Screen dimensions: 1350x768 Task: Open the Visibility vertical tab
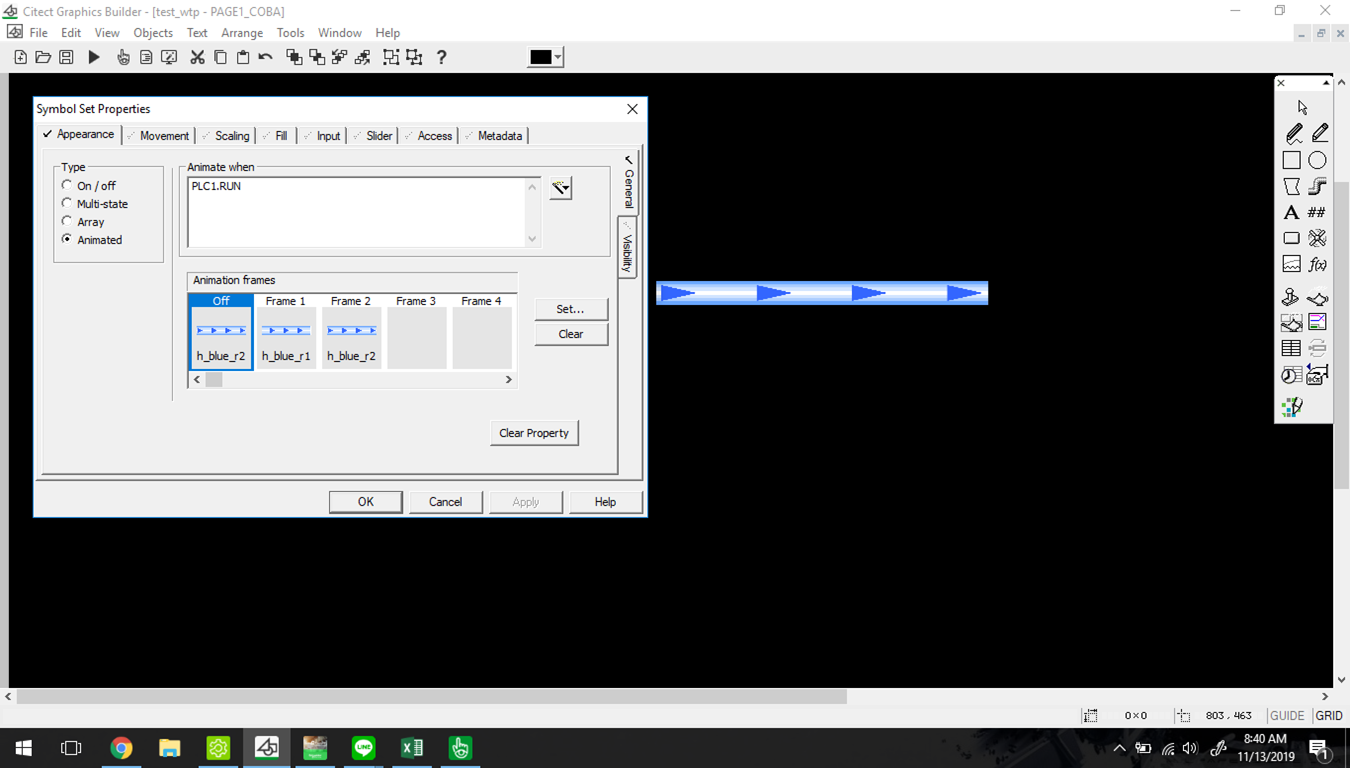[x=627, y=246]
